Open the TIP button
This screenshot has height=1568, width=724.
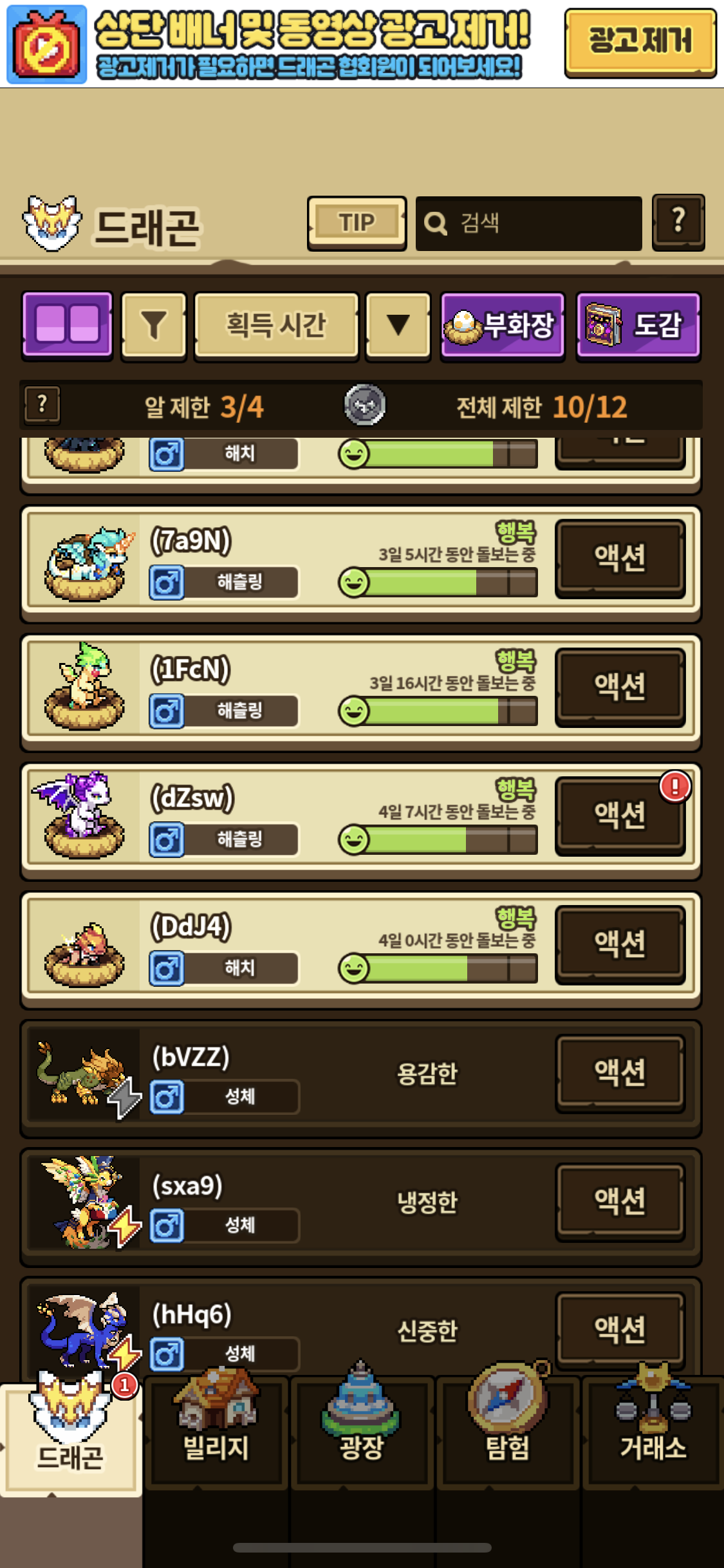pyautogui.click(x=357, y=223)
